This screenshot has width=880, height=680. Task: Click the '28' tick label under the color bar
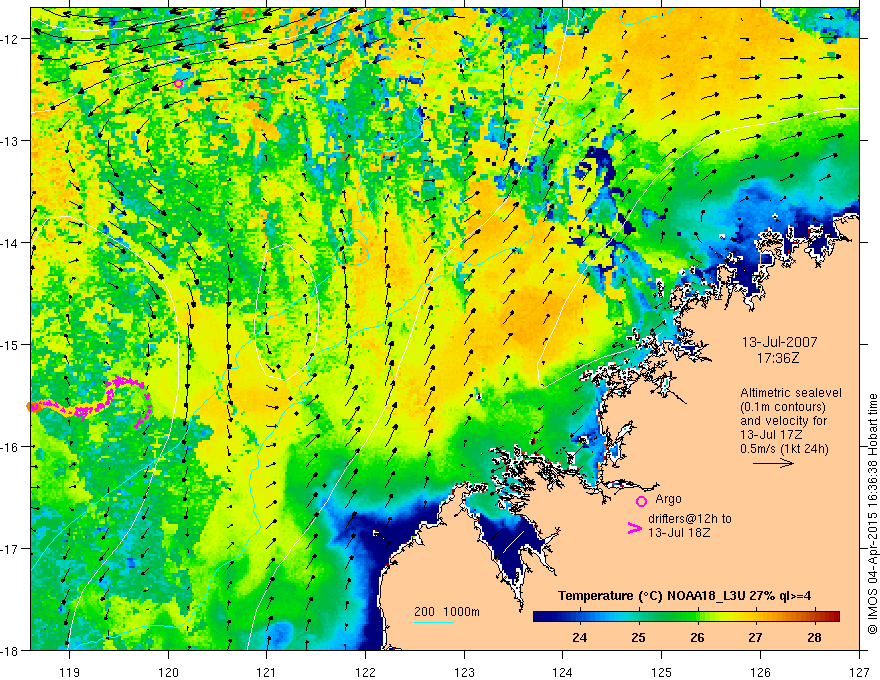click(x=814, y=638)
